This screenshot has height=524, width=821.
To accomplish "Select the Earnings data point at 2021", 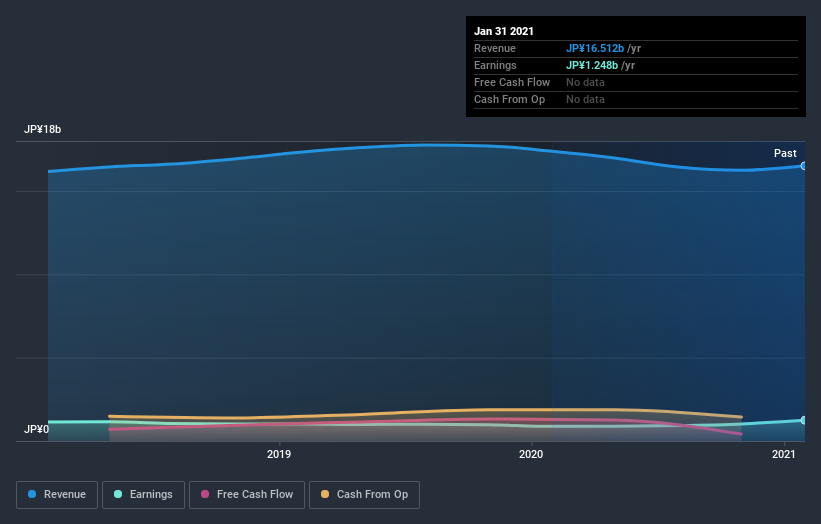I will (x=804, y=420).
